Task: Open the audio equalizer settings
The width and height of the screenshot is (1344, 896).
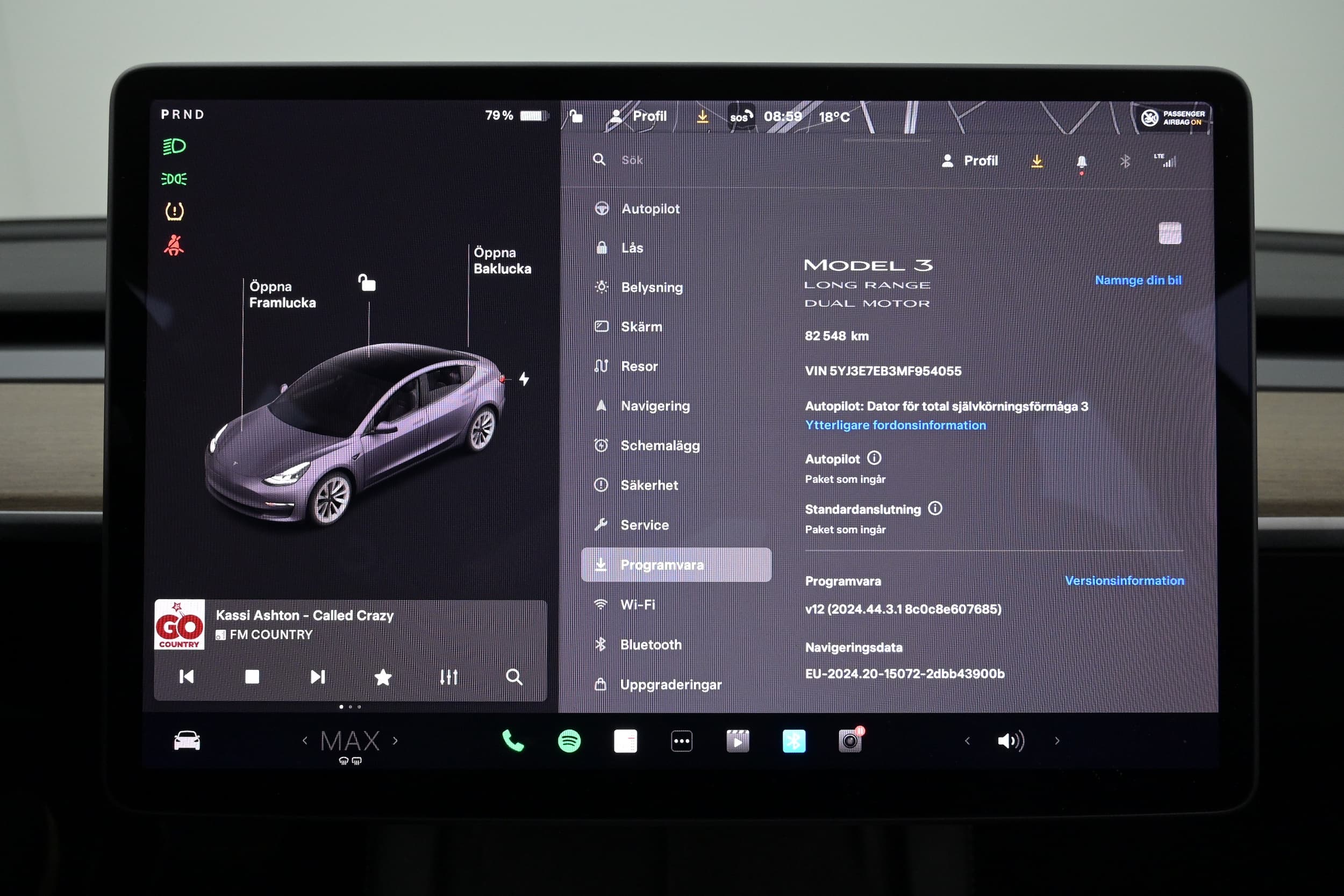Action: pos(448,677)
